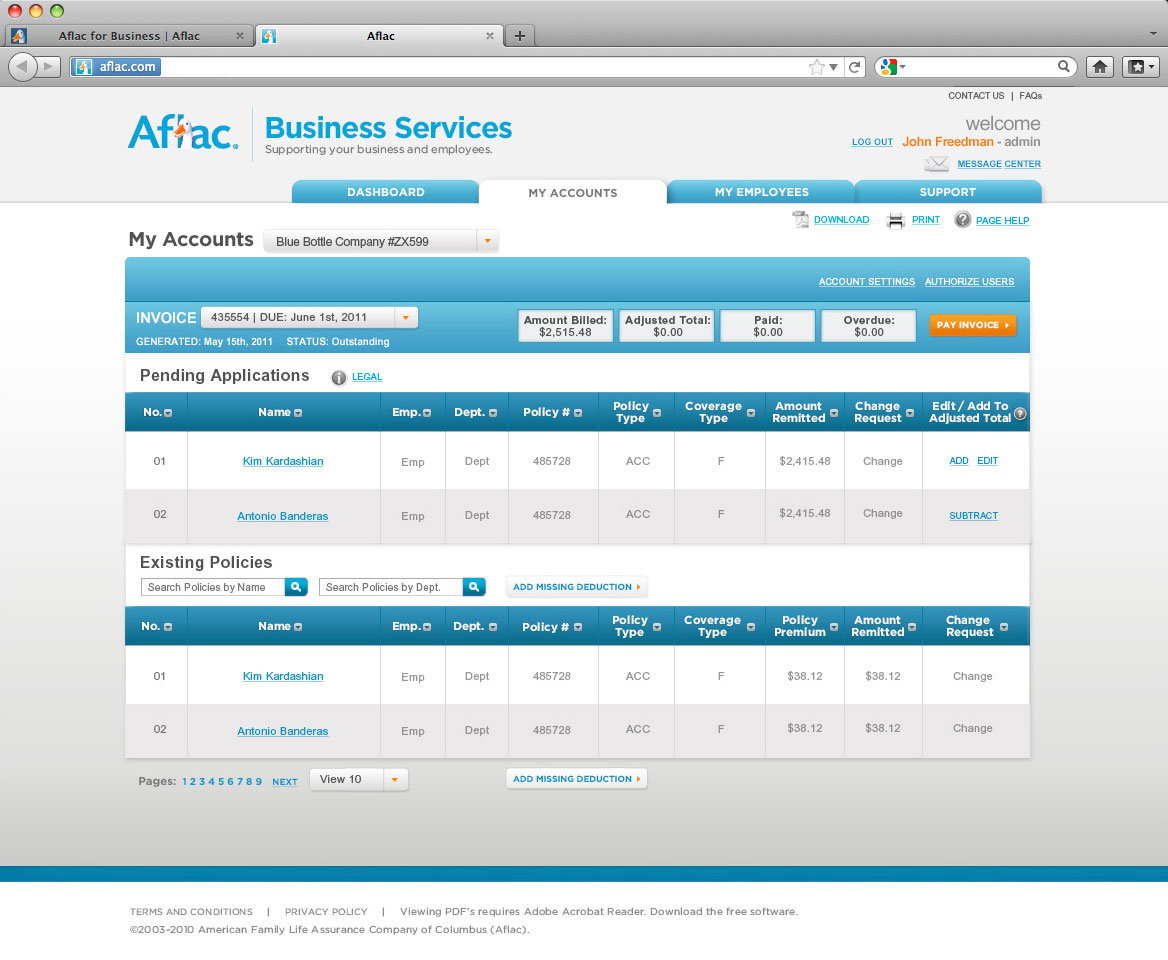Viewport: 1168px width, 960px height.
Task: Open Kim Kardashian in Existing Policies
Action: click(283, 676)
